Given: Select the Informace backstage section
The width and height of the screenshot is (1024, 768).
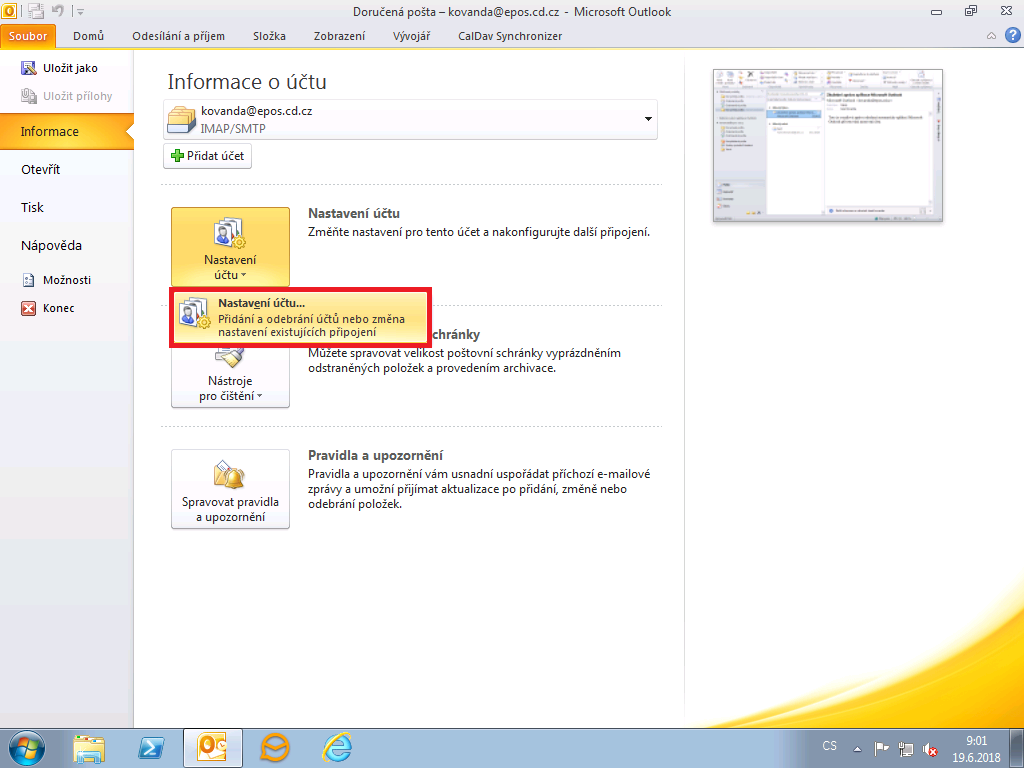Looking at the screenshot, I should point(66,131).
